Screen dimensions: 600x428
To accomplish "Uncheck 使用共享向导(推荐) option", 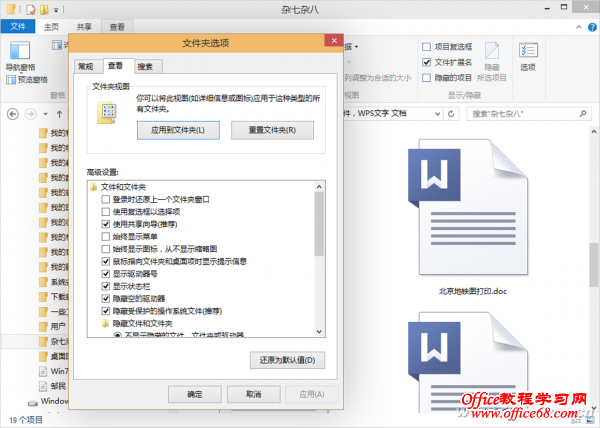I will 106,224.
